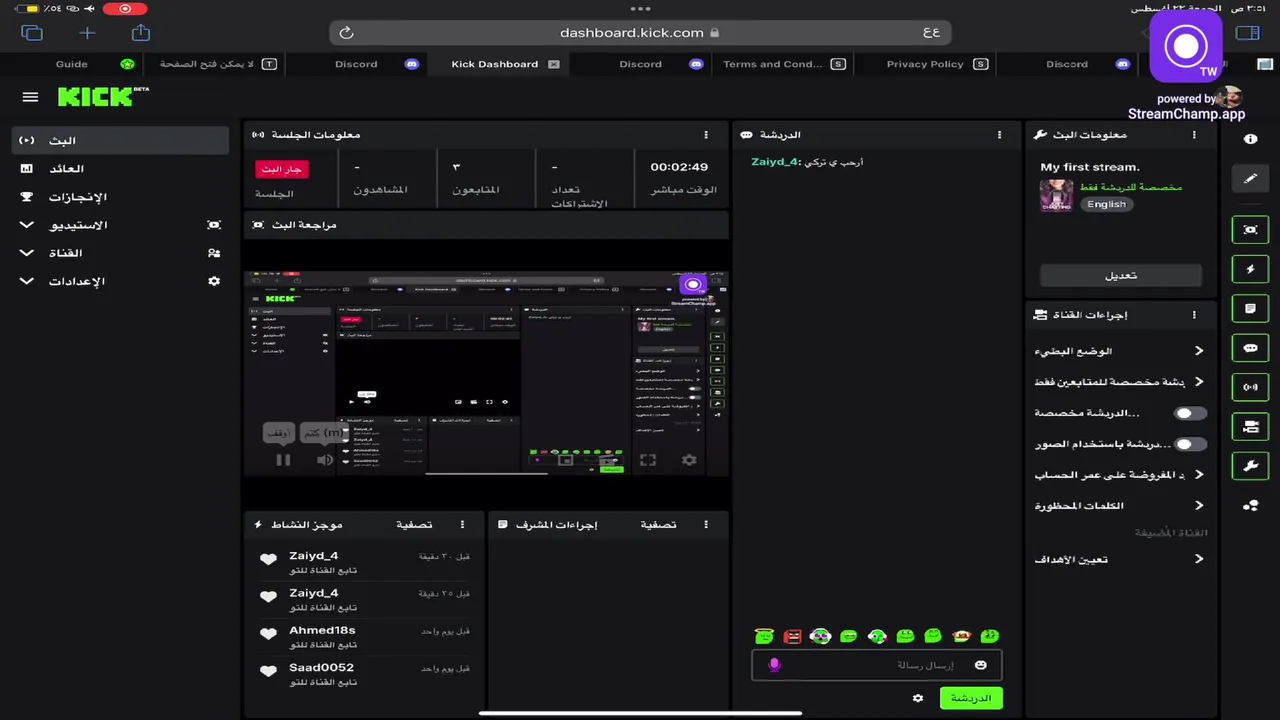Toggle the channel actions camera icon in the right toolbar
Viewport: 1280px width, 720px height.
(1250, 427)
